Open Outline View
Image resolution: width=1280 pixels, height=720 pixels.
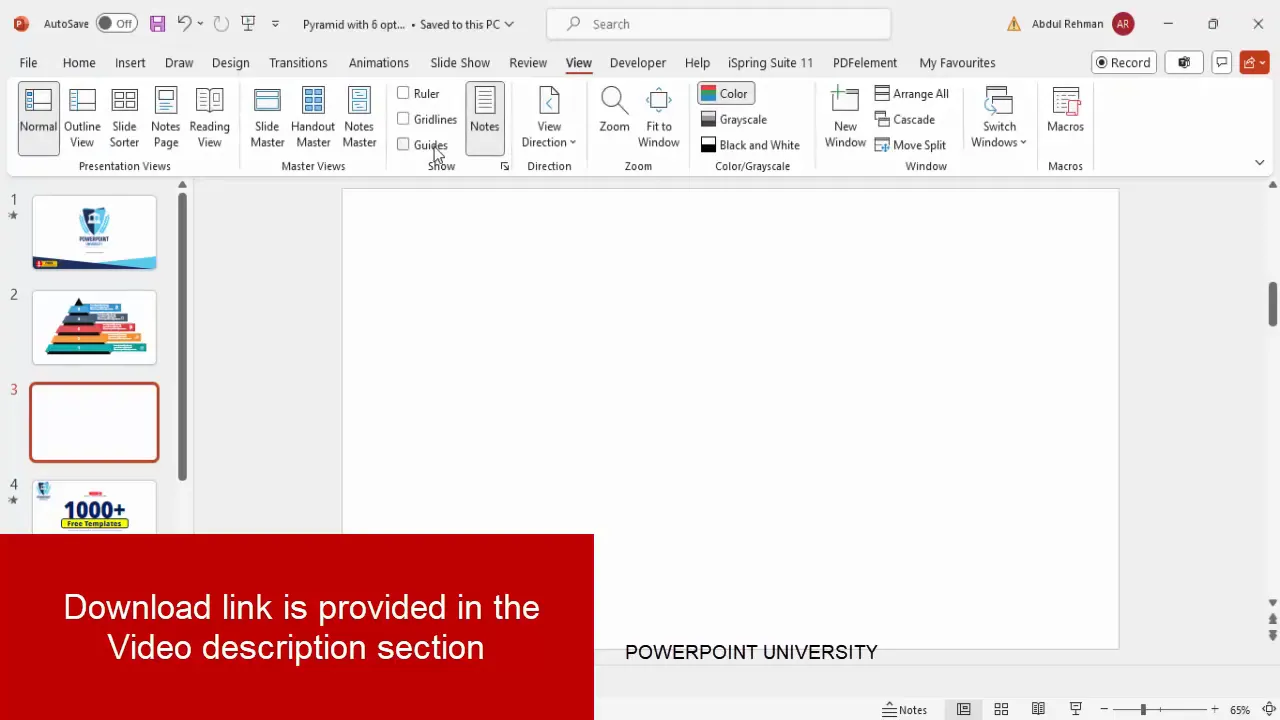[82, 118]
